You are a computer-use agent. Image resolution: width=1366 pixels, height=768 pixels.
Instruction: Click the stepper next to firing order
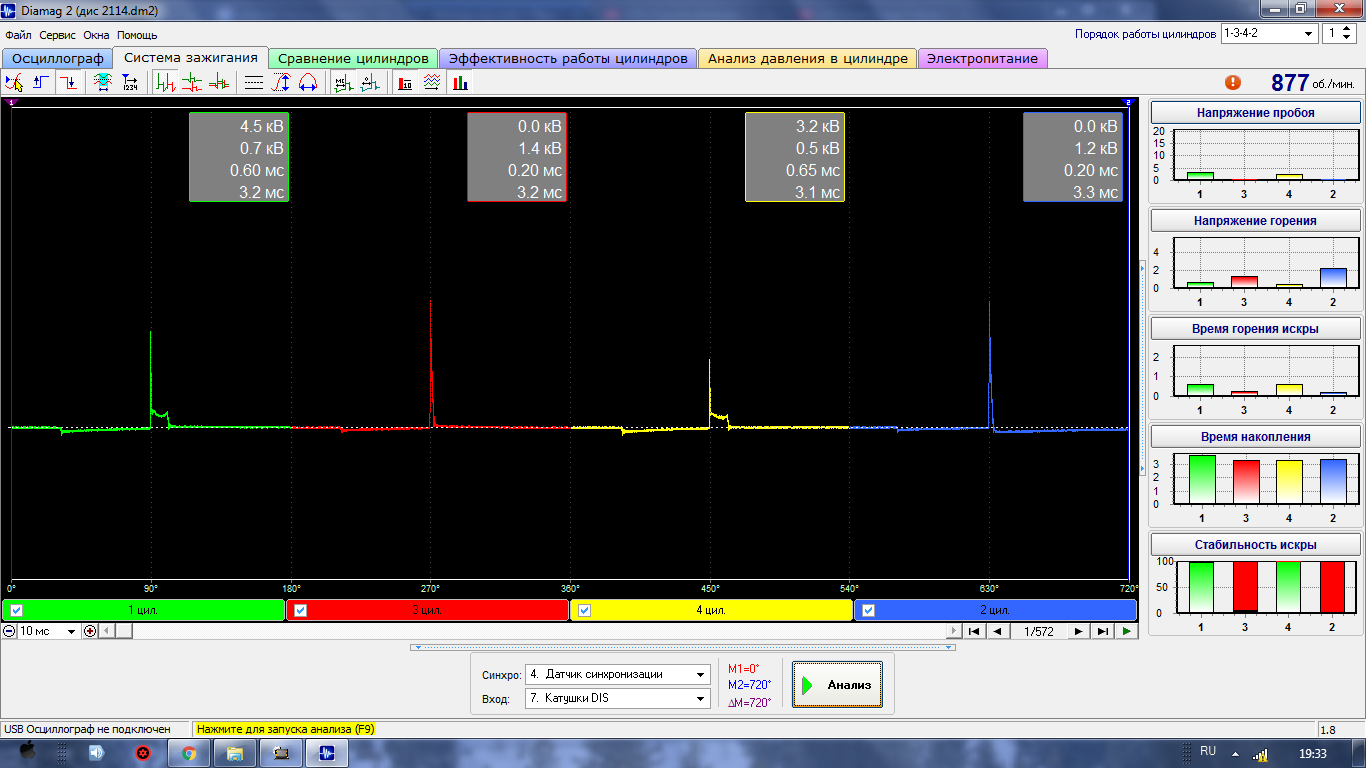click(1347, 33)
